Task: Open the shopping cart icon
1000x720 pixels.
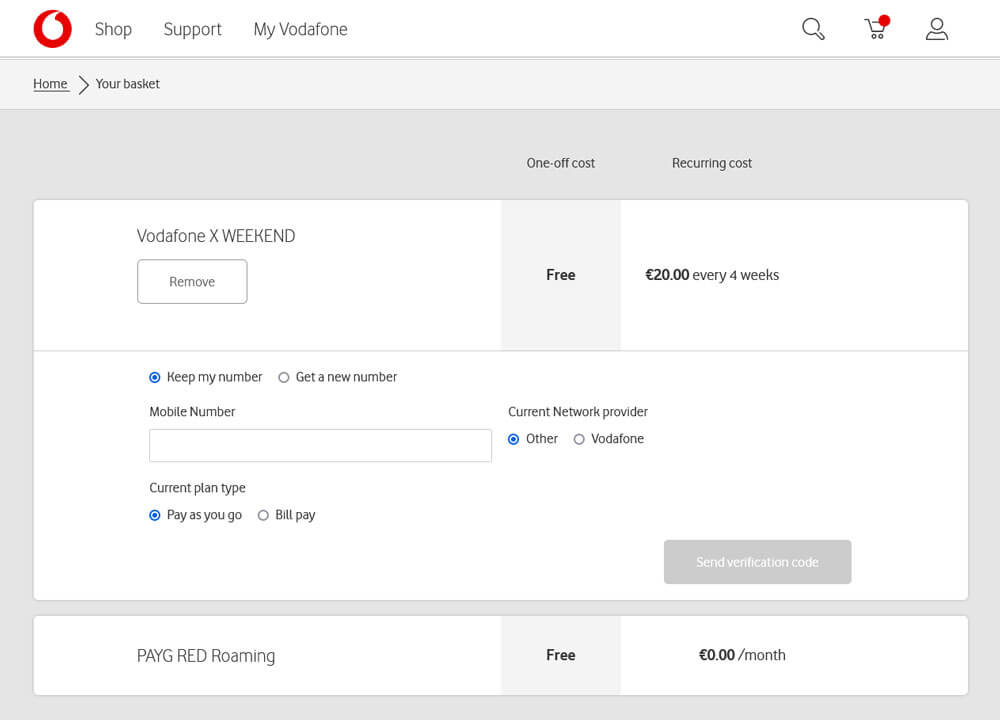Action: click(876, 27)
